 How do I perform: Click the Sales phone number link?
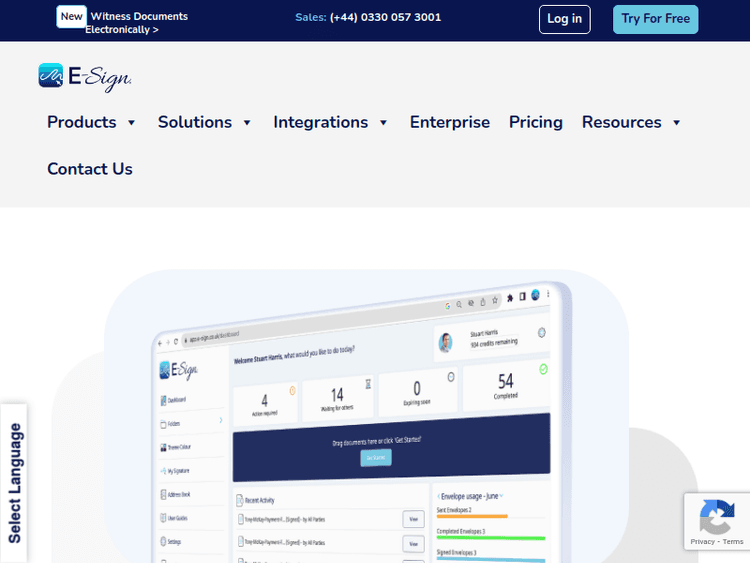point(385,17)
